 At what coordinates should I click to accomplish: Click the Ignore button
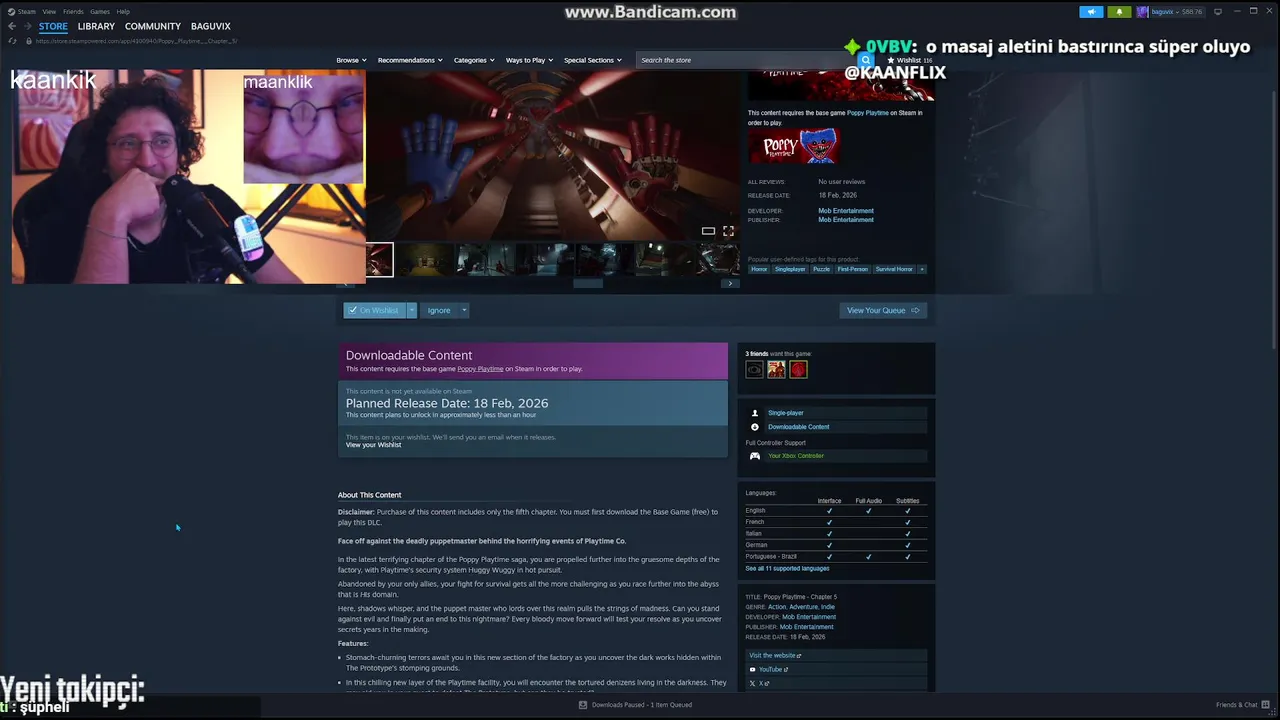[x=439, y=310]
